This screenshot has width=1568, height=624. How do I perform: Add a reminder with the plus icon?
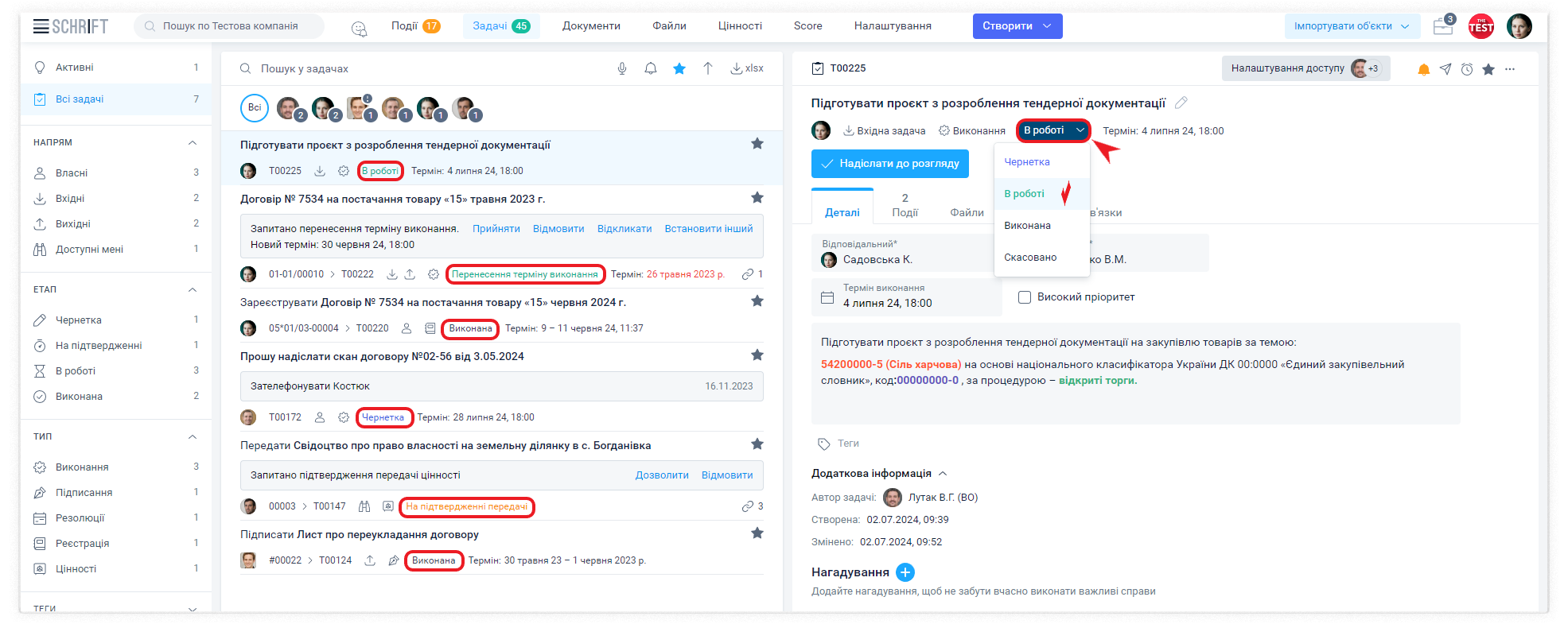905,572
